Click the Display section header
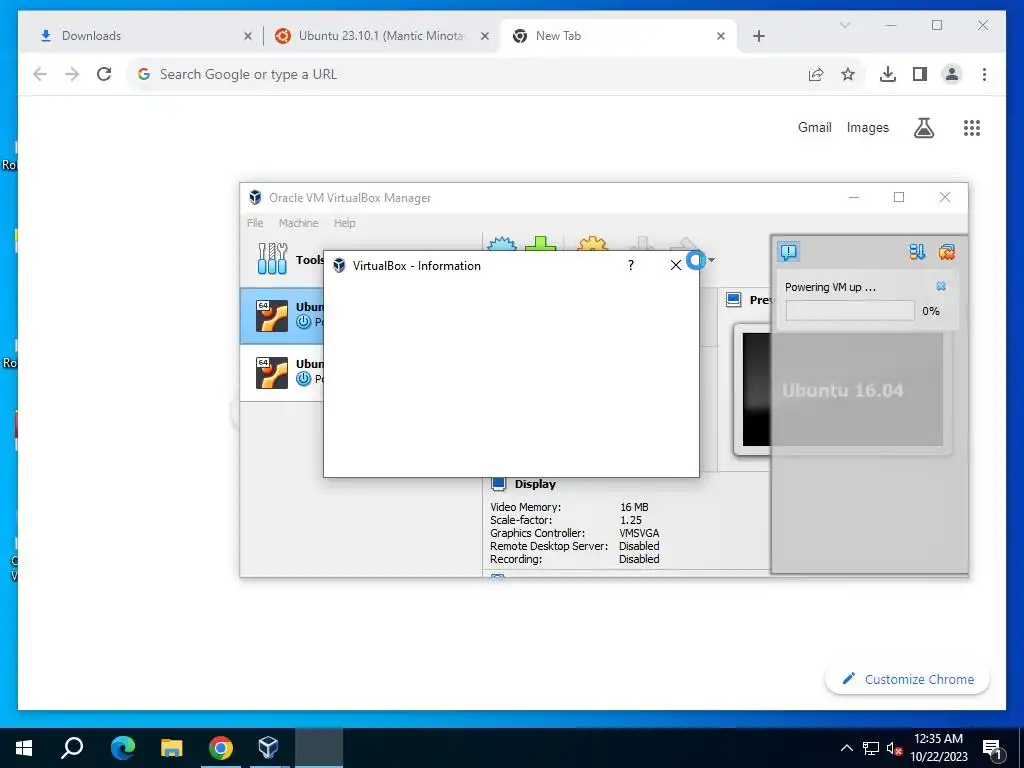1024x768 pixels. point(535,484)
